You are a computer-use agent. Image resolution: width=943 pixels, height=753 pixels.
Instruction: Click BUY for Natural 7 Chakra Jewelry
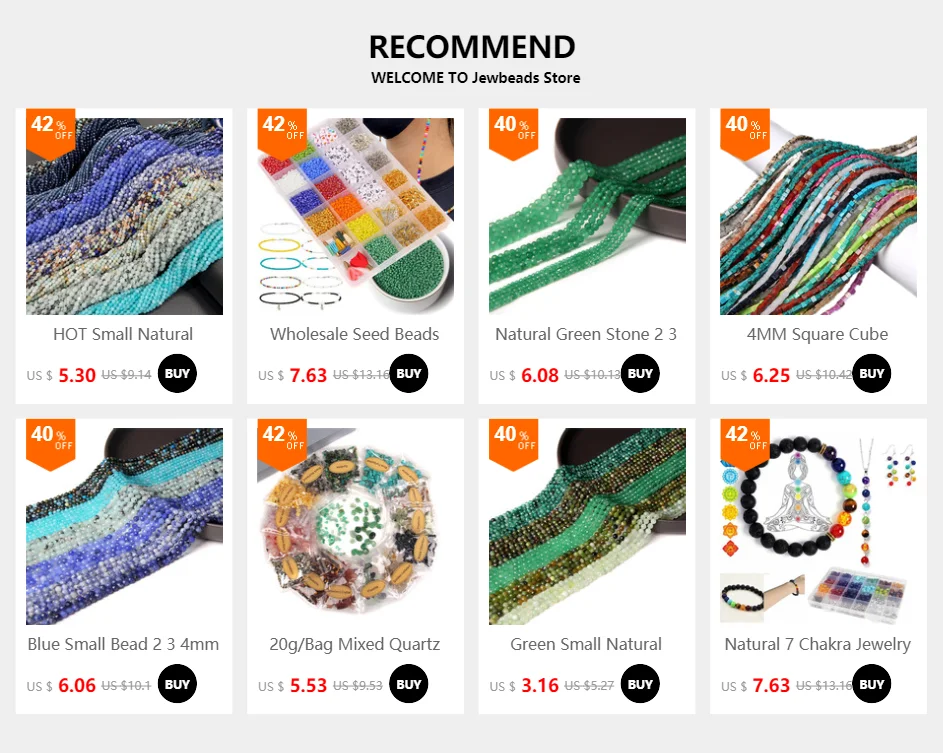(x=872, y=684)
